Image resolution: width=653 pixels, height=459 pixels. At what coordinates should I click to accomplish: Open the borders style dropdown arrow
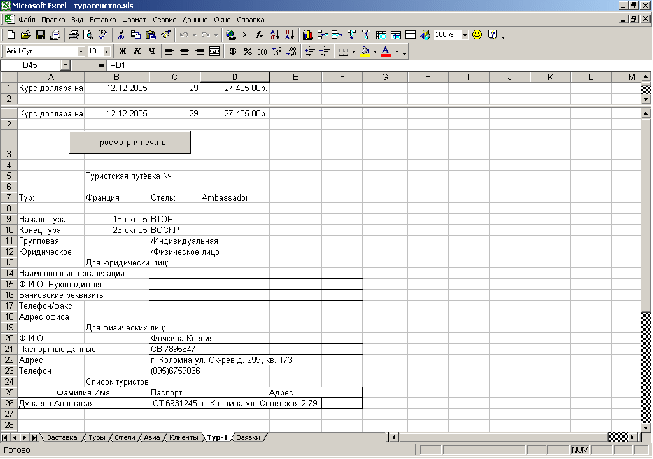click(x=354, y=52)
